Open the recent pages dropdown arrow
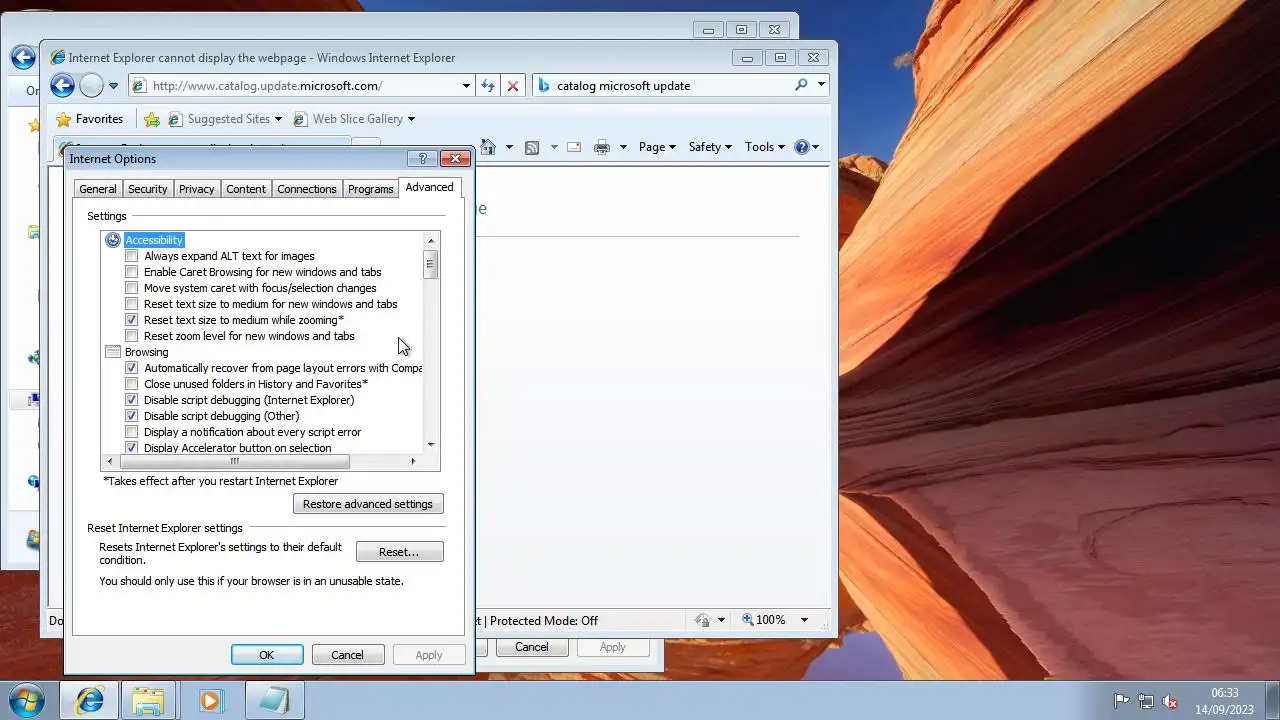 point(113,86)
